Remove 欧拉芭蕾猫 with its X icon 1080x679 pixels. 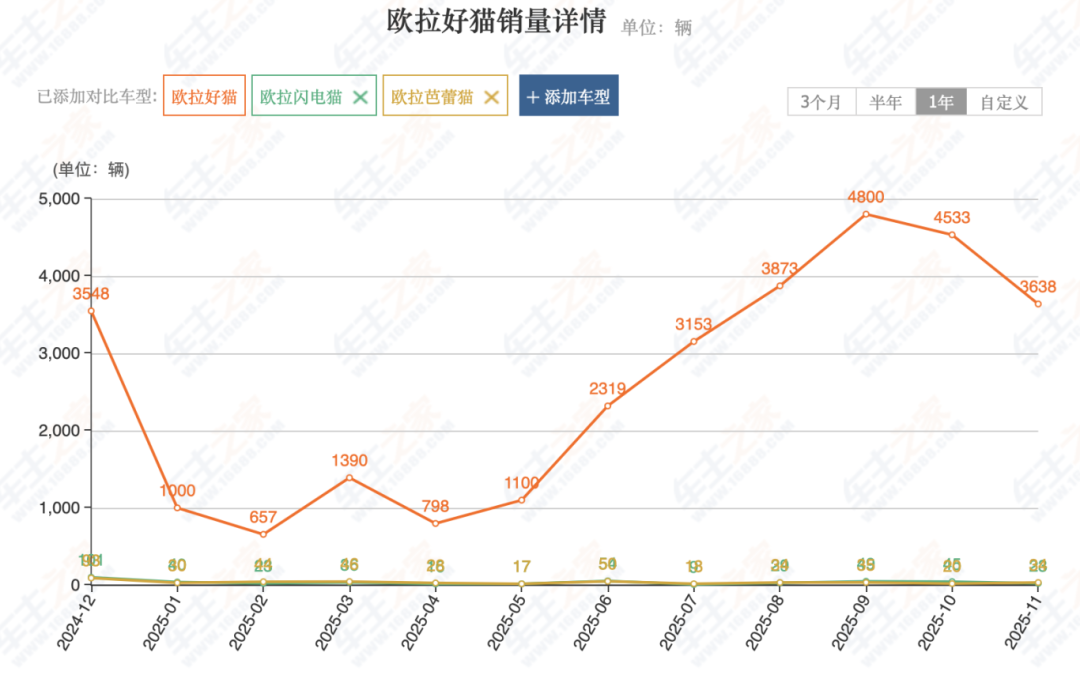[x=491, y=97]
